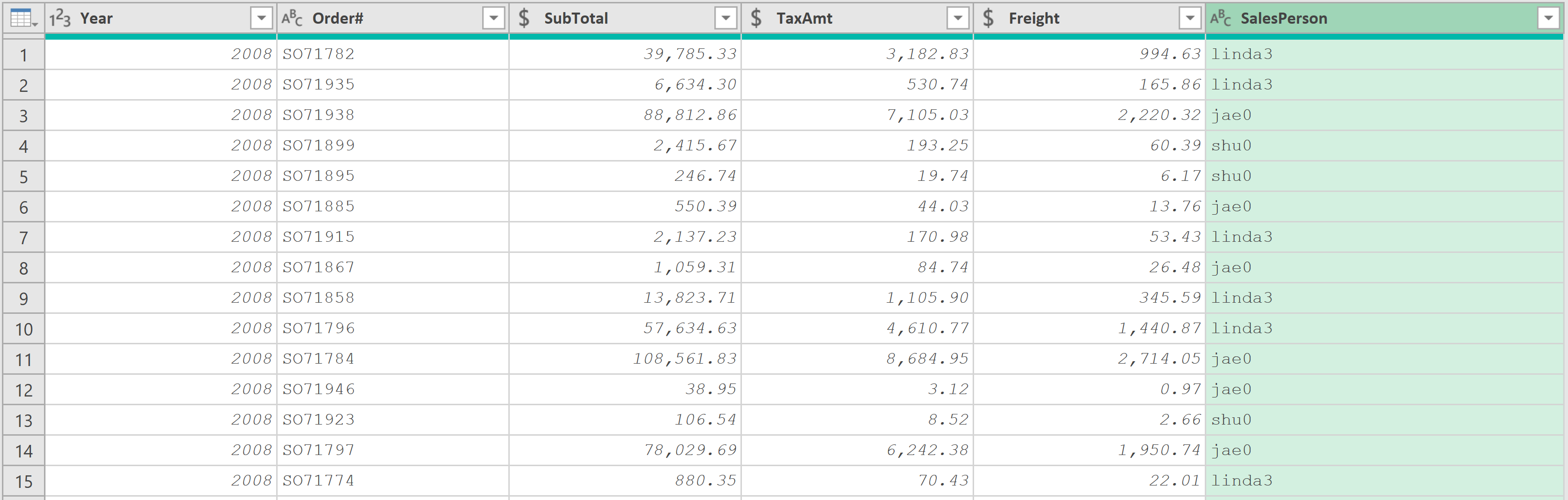The height and width of the screenshot is (500, 1568).
Task: Select the shu0 cell in row 13
Action: pos(1384,420)
